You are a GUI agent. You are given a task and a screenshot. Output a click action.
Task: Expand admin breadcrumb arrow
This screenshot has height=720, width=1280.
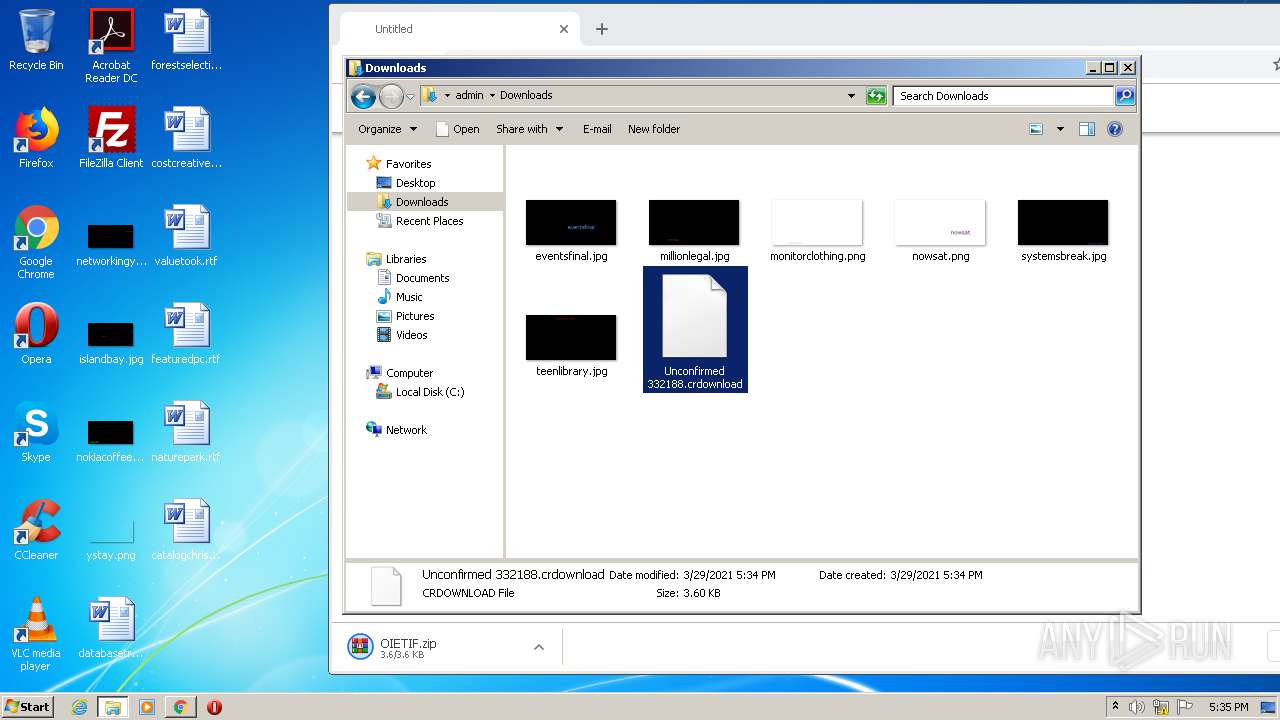click(492, 96)
